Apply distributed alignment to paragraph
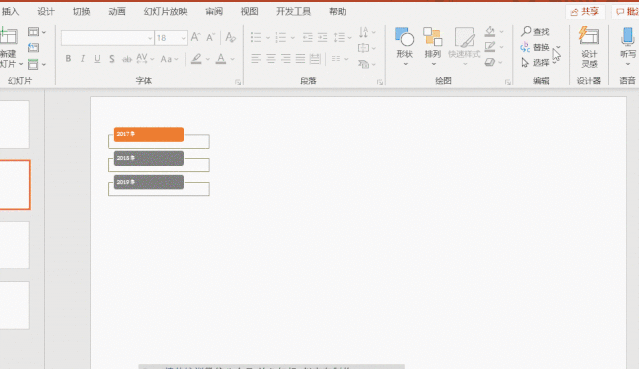Image resolution: width=639 pixels, height=369 pixels. tap(315, 59)
